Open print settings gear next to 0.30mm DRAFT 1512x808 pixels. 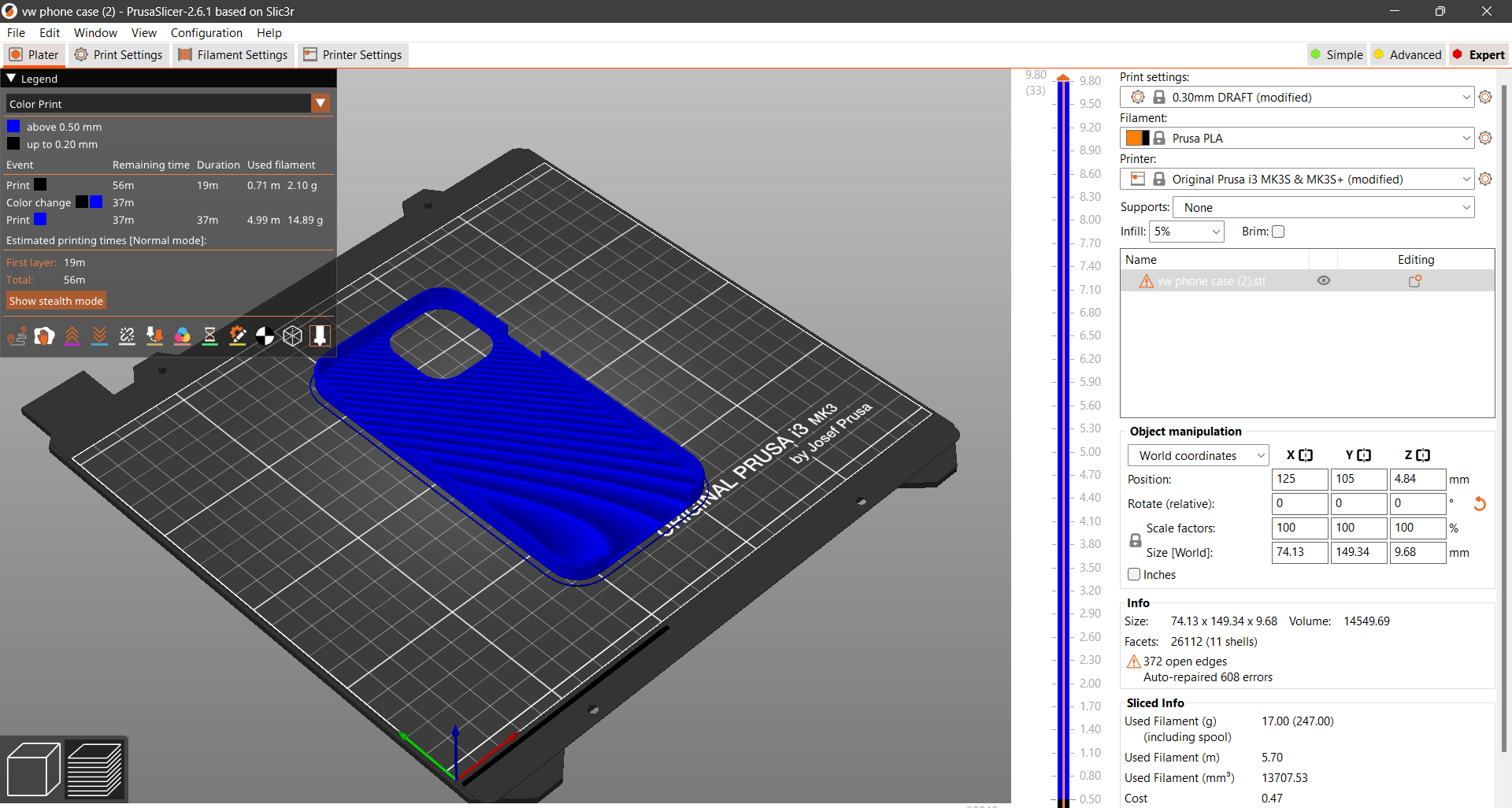tap(1485, 97)
